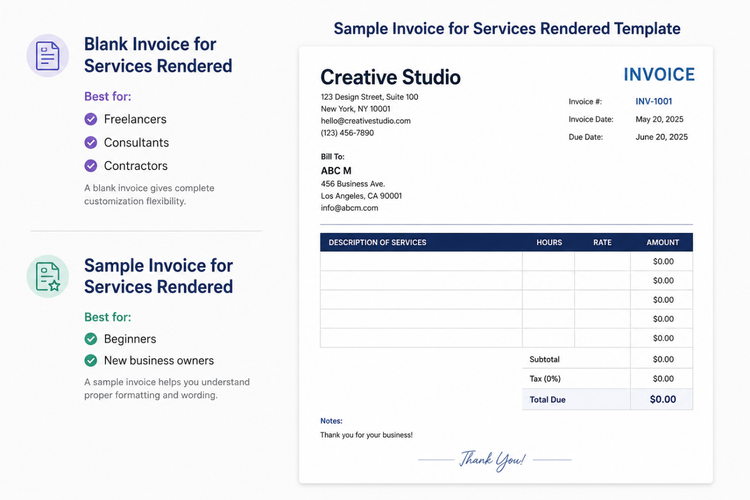Click the purple checkmark beside Freelancers

coord(91,119)
